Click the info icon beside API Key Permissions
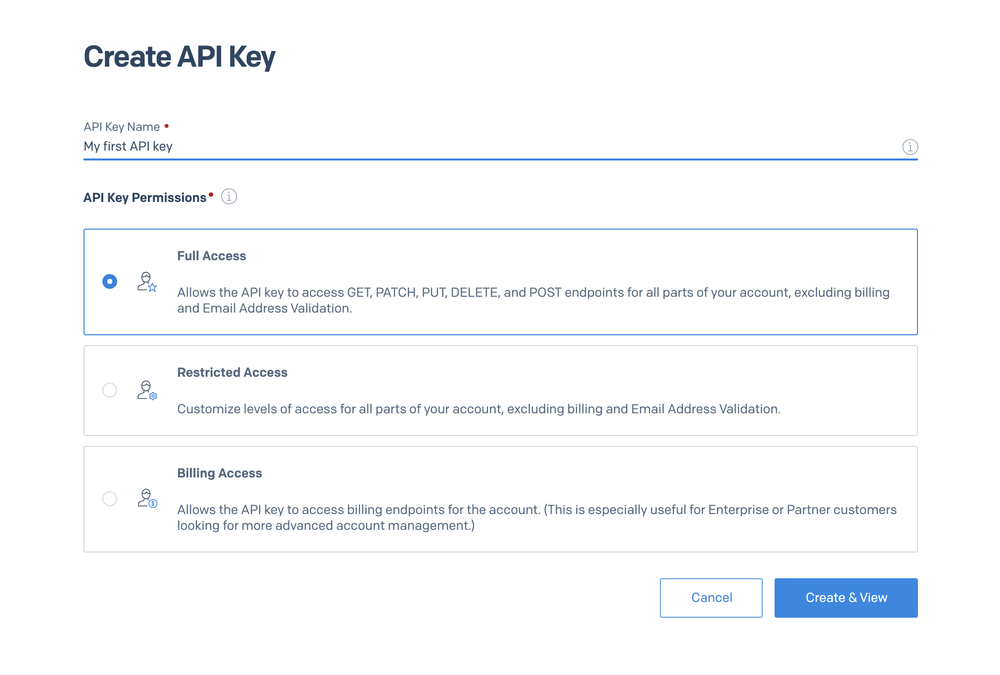Screen dimensions: 1000x675 (x=229, y=197)
